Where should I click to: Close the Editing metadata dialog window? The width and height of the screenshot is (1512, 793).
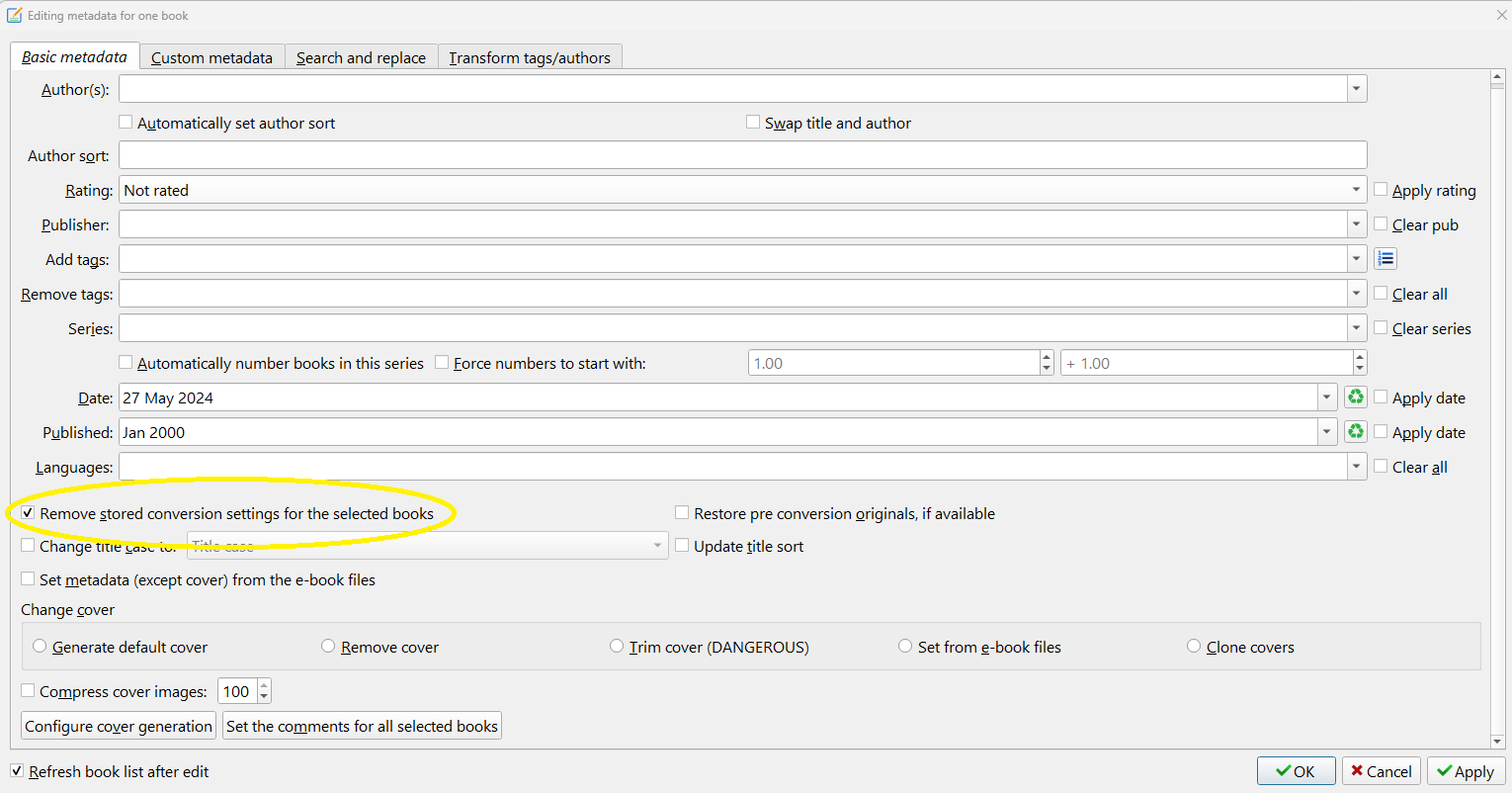[1501, 15]
